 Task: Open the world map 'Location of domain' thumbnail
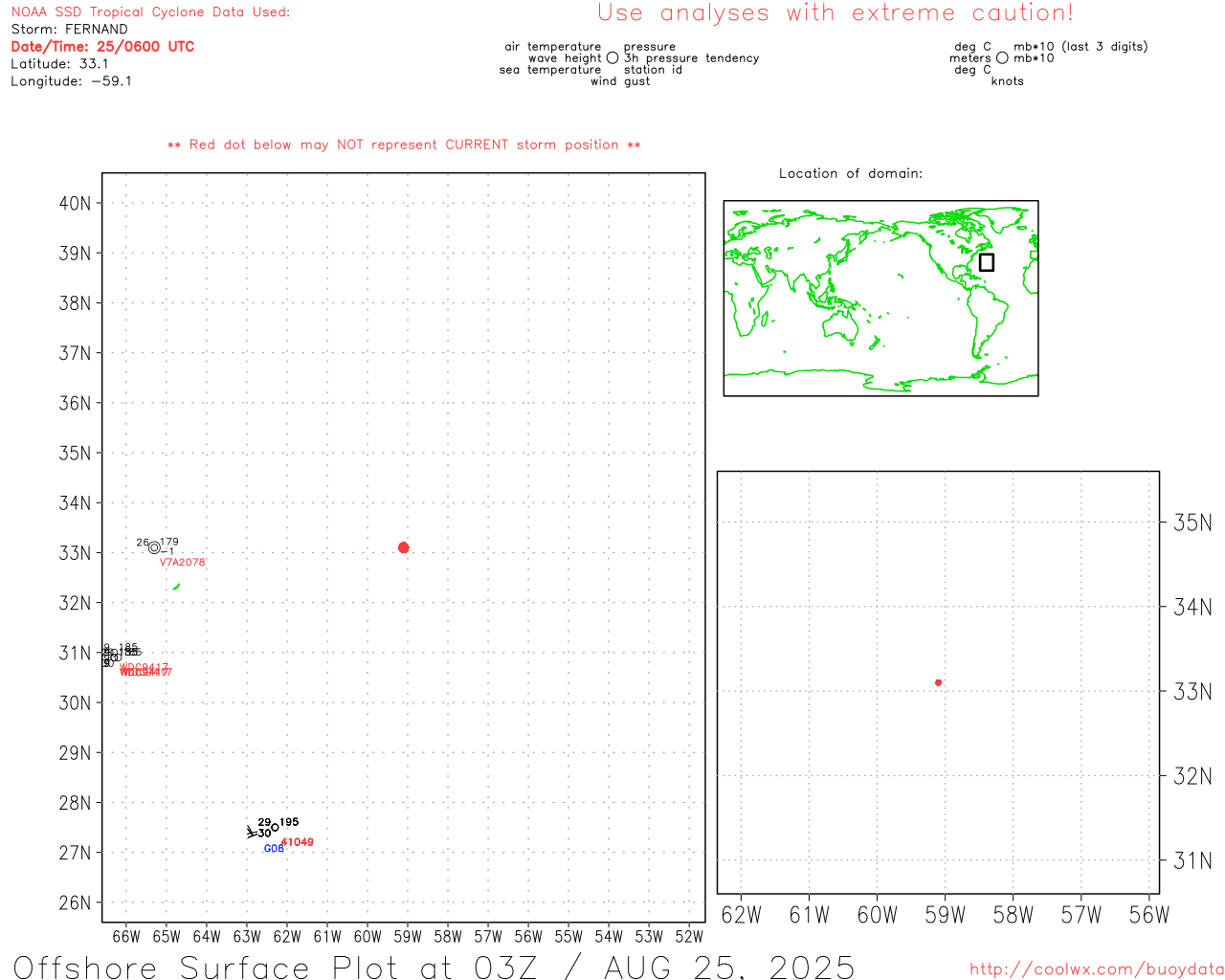880,298
